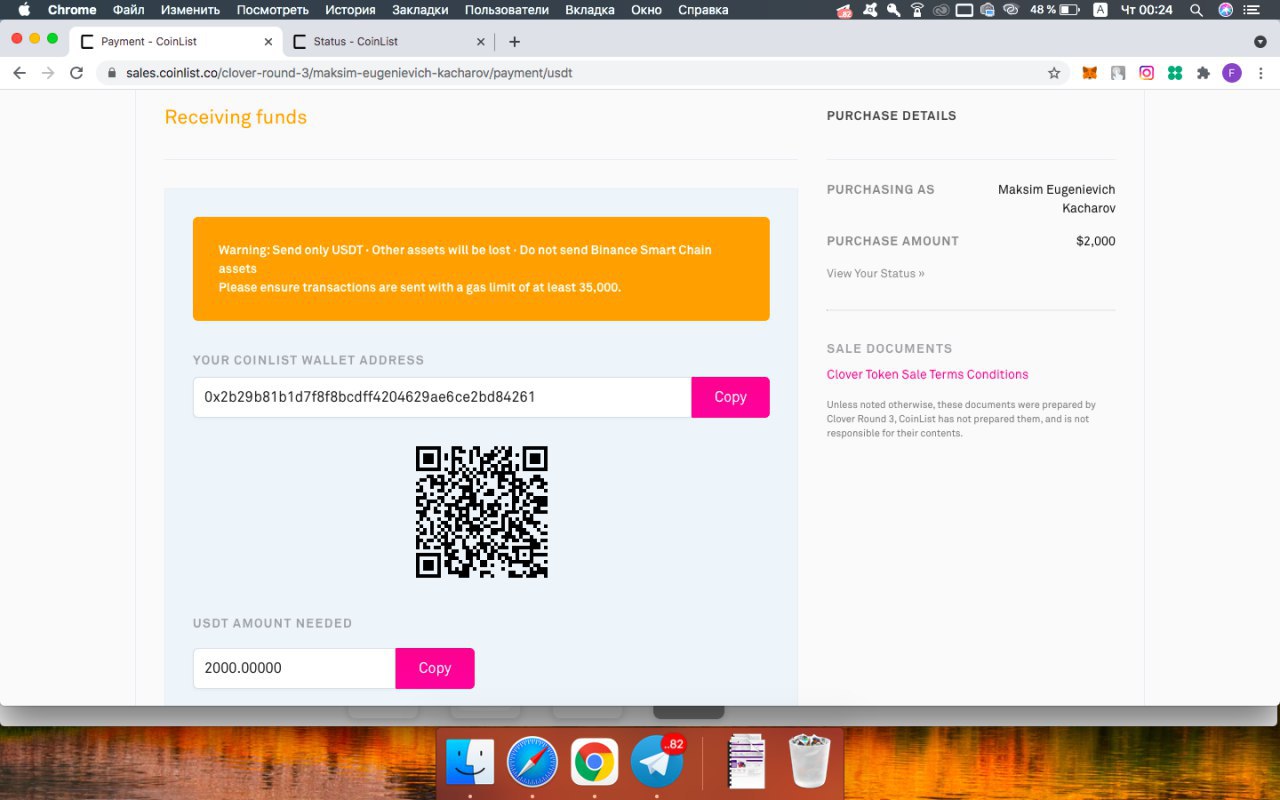Open the purple F profile avatar
The height and width of the screenshot is (800, 1280).
[x=1232, y=73]
